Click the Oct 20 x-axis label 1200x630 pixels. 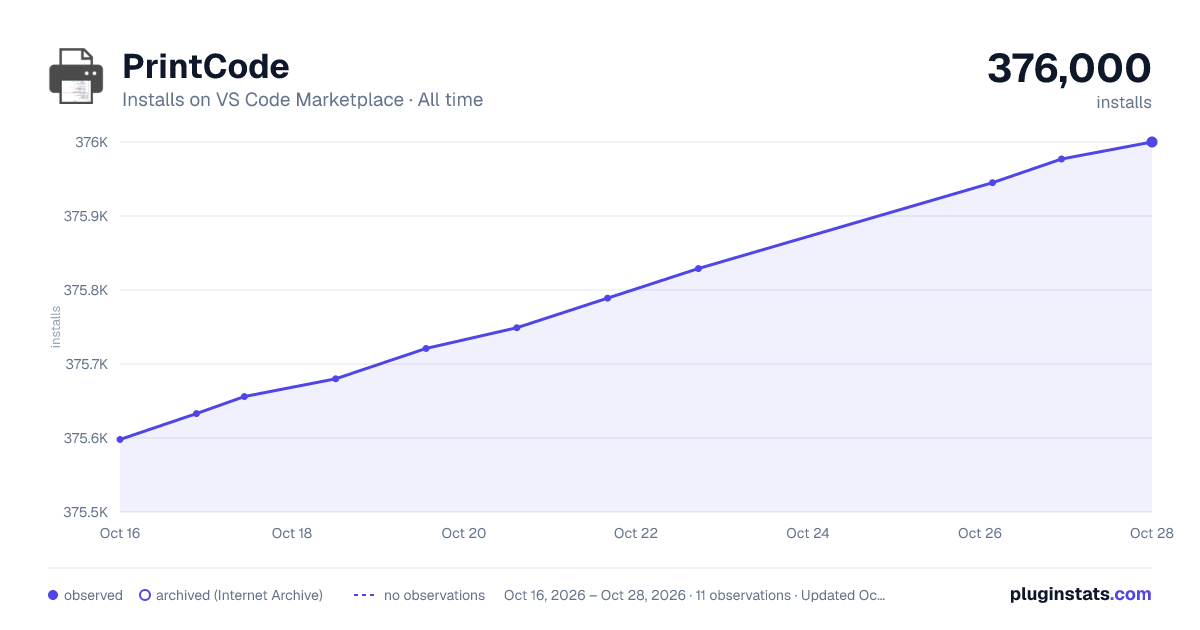[x=464, y=533]
